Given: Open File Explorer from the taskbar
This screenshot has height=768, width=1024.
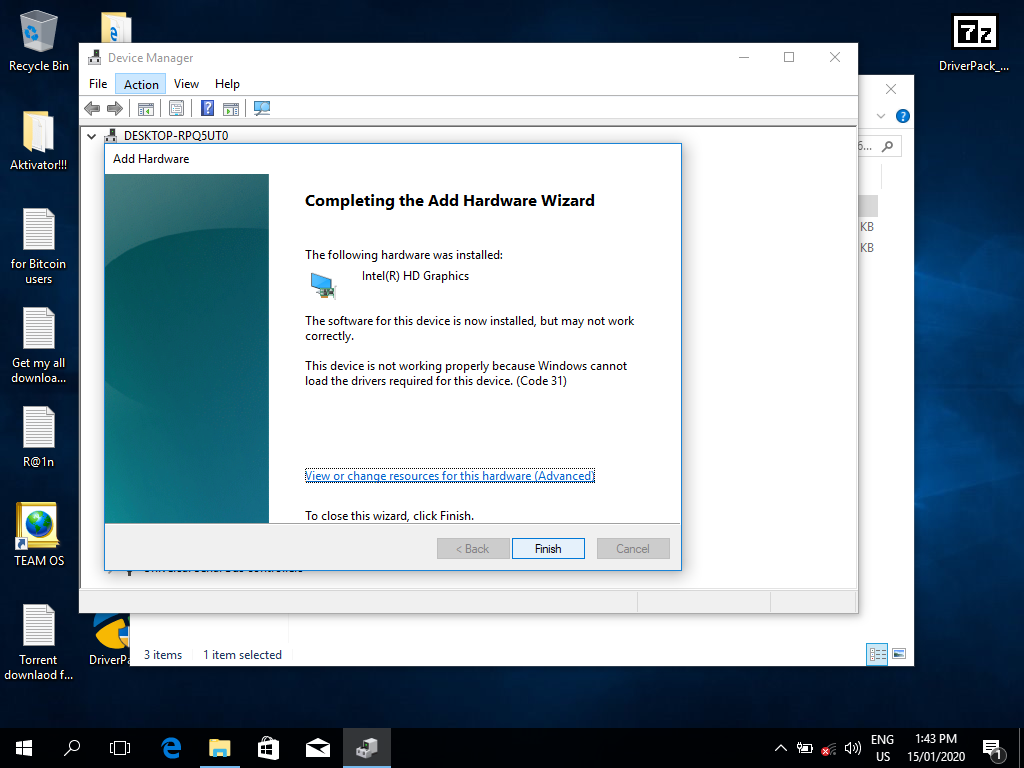Looking at the screenshot, I should (x=220, y=748).
